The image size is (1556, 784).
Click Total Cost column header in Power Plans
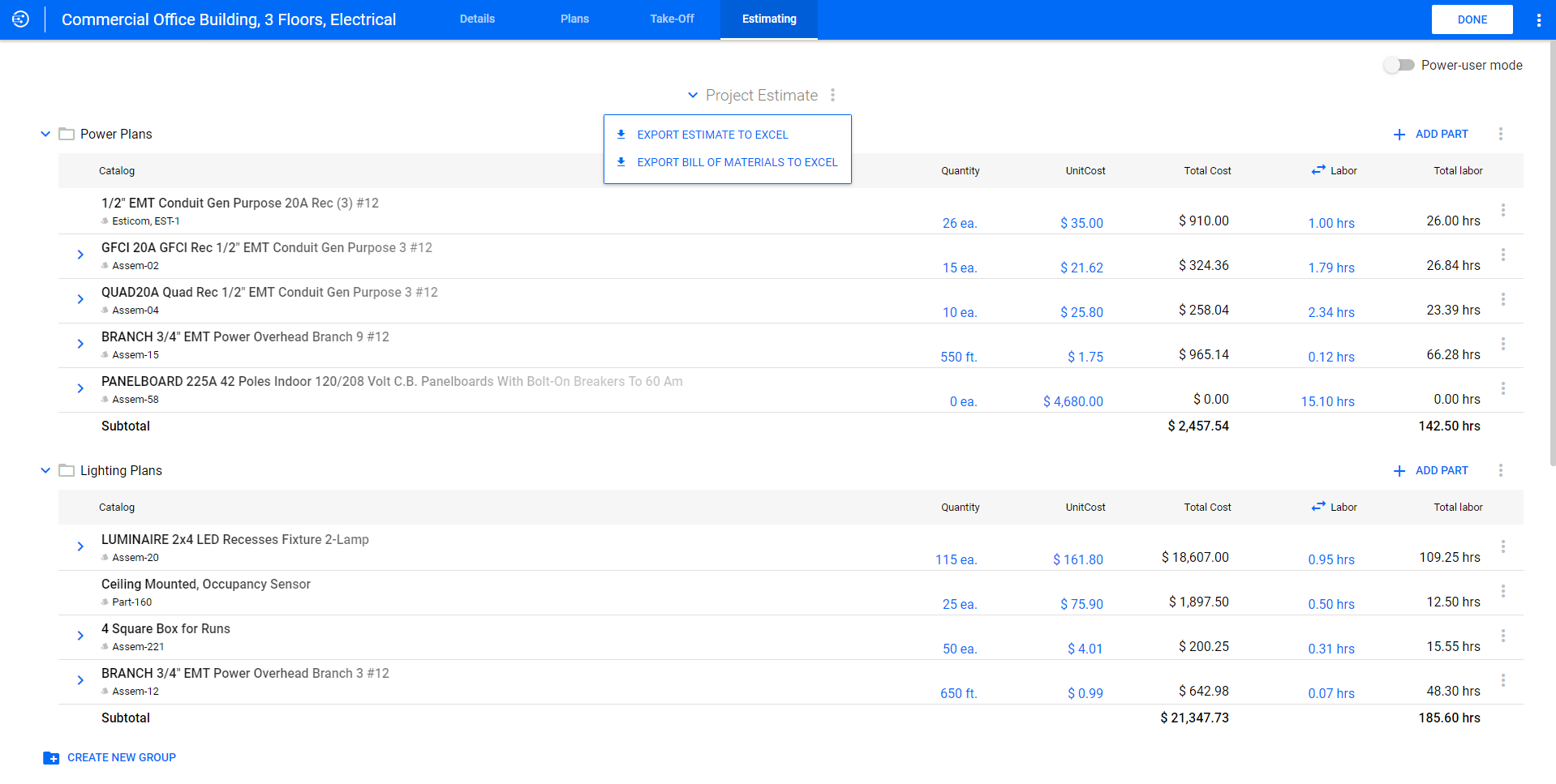point(1207,170)
